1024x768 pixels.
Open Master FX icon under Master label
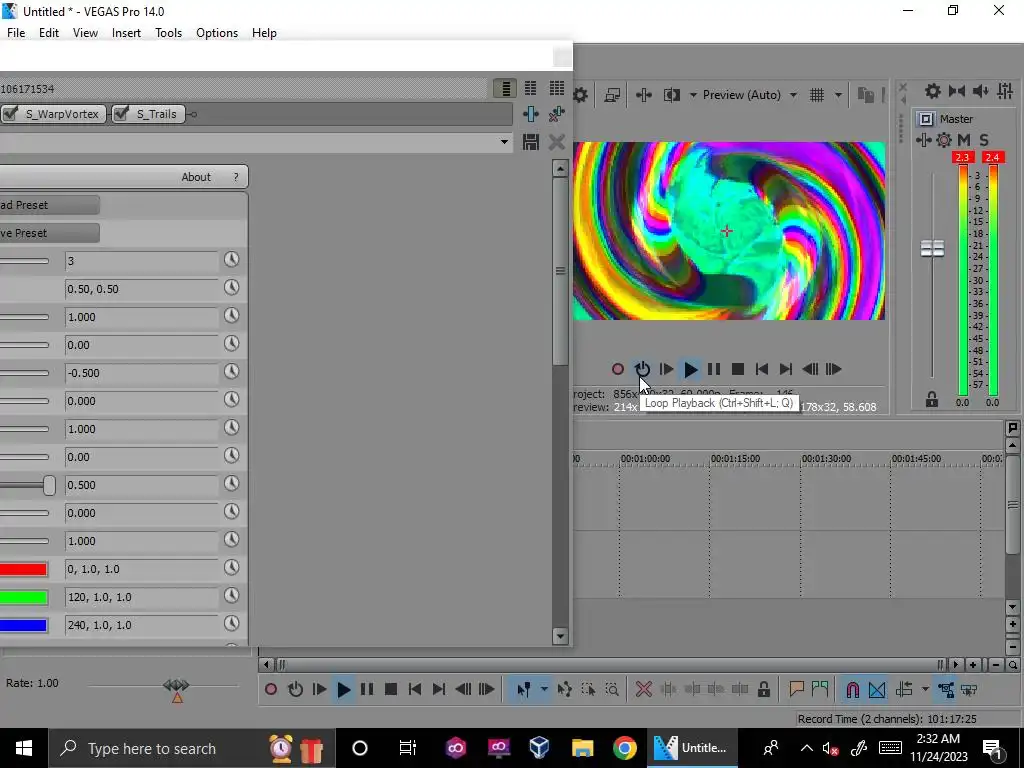[923, 140]
